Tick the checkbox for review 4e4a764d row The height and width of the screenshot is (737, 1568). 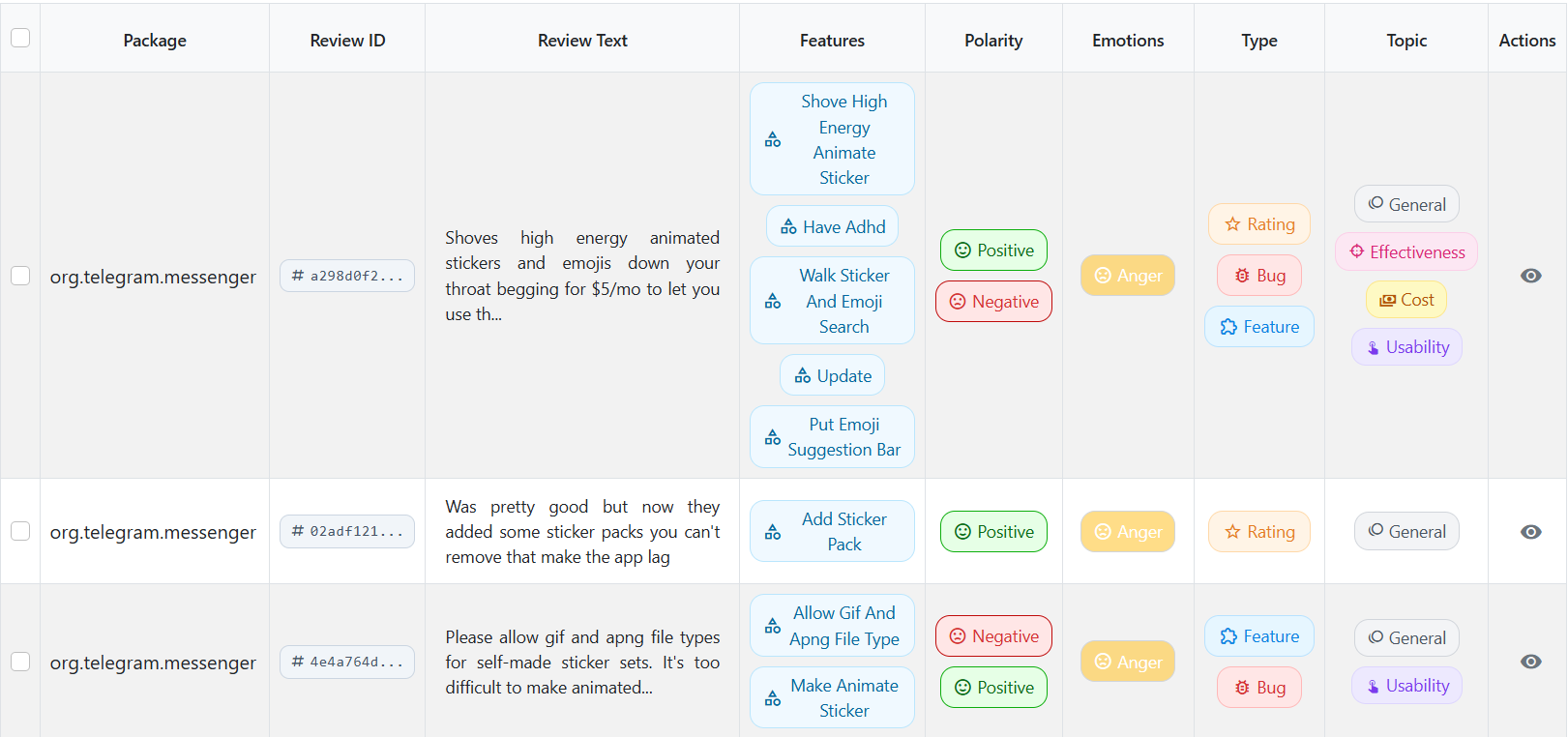[20, 662]
